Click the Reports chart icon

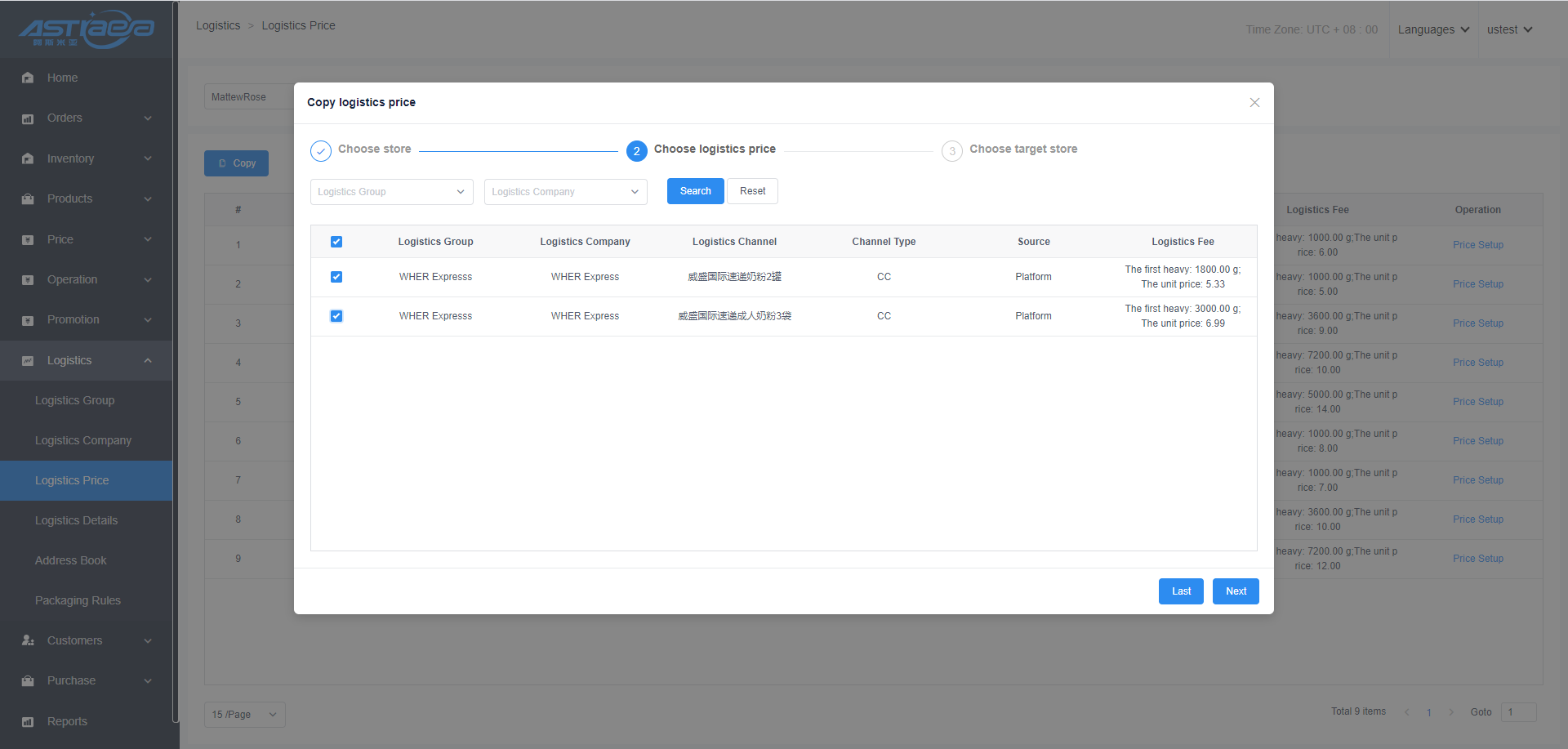28,721
